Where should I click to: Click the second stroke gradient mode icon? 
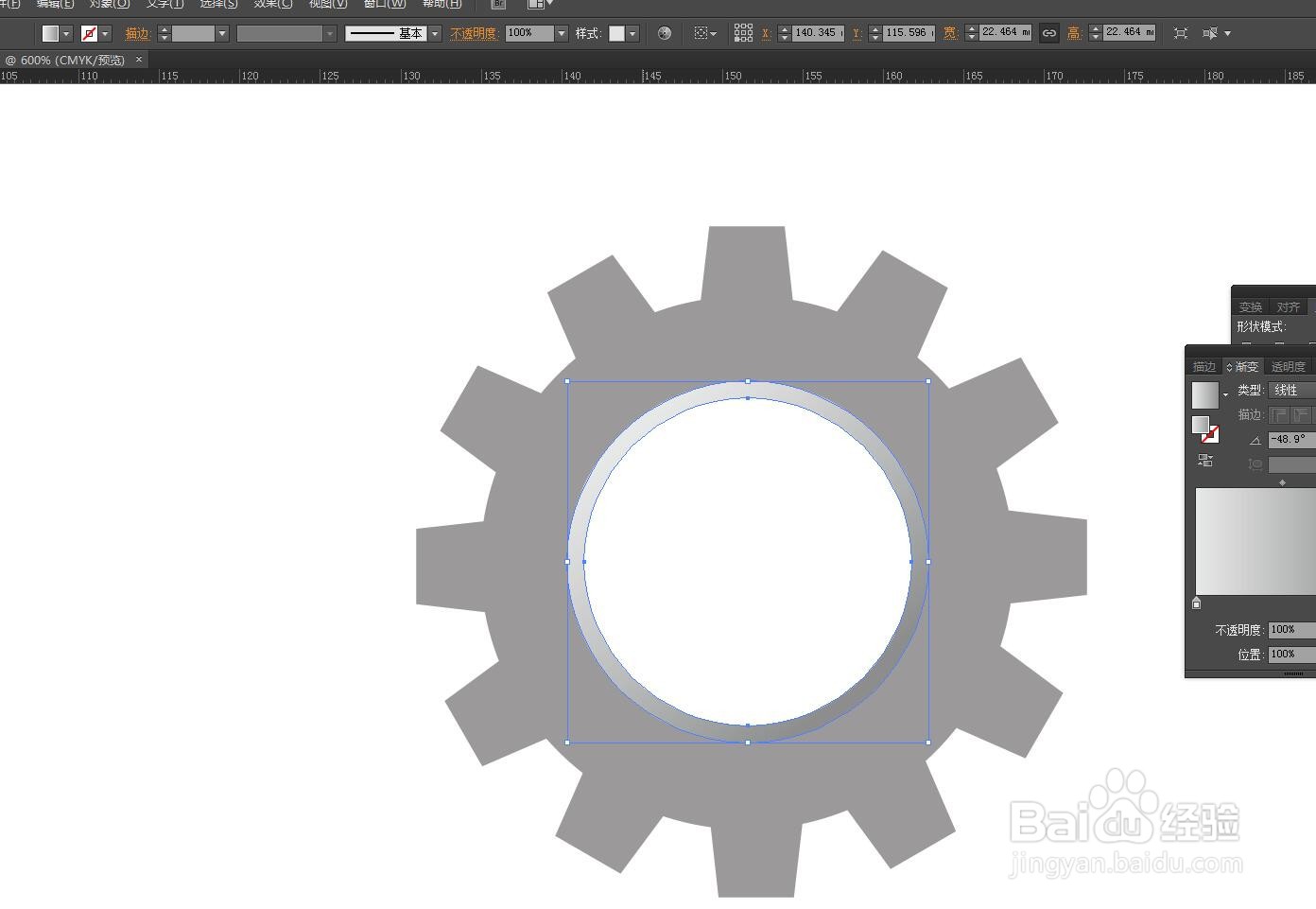(1302, 415)
